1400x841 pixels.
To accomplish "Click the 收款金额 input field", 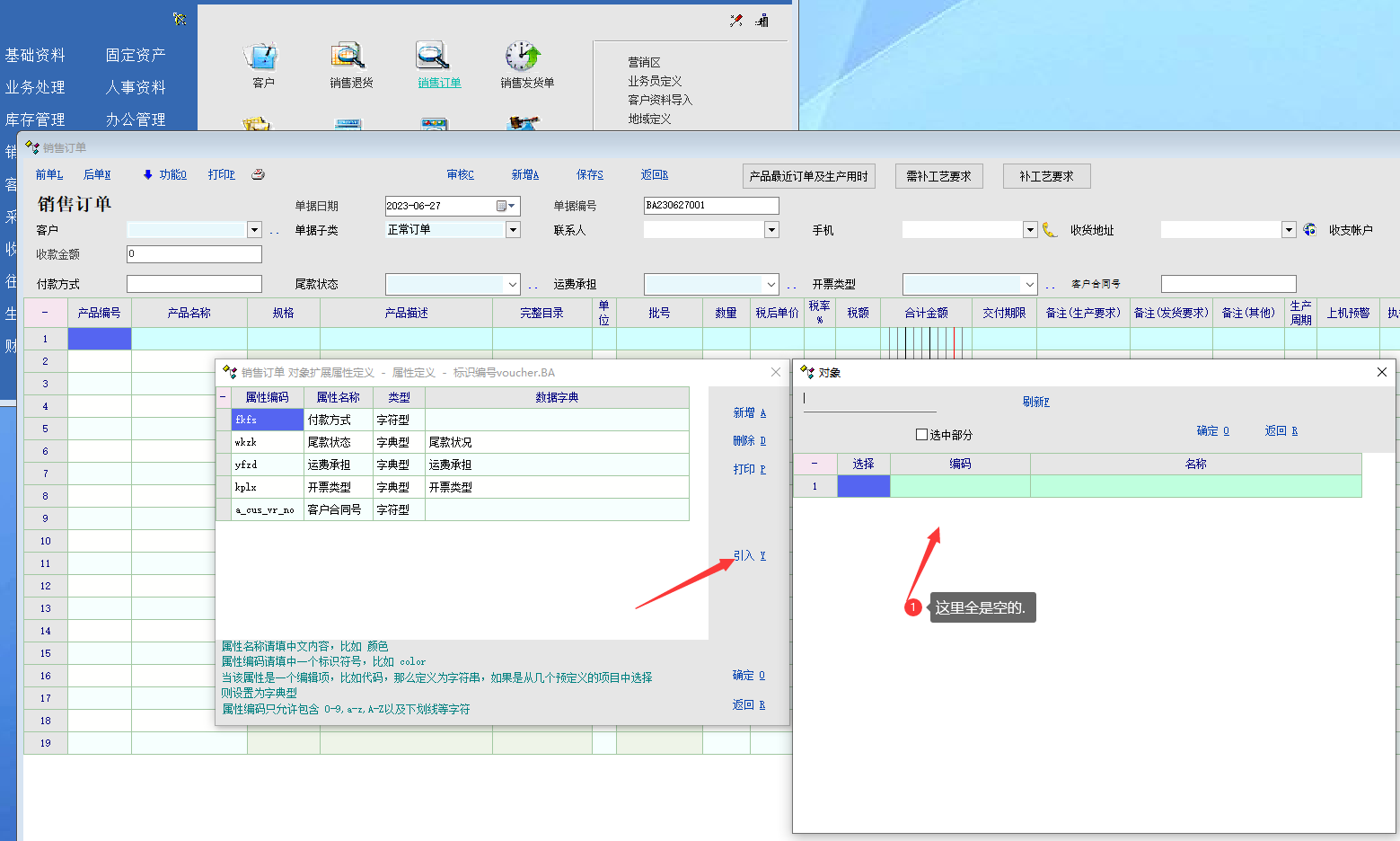I will coord(194,254).
